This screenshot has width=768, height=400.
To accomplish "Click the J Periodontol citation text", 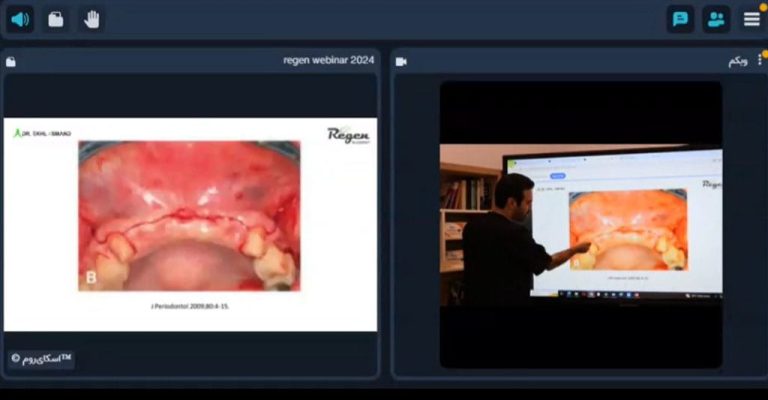I will coord(189,306).
